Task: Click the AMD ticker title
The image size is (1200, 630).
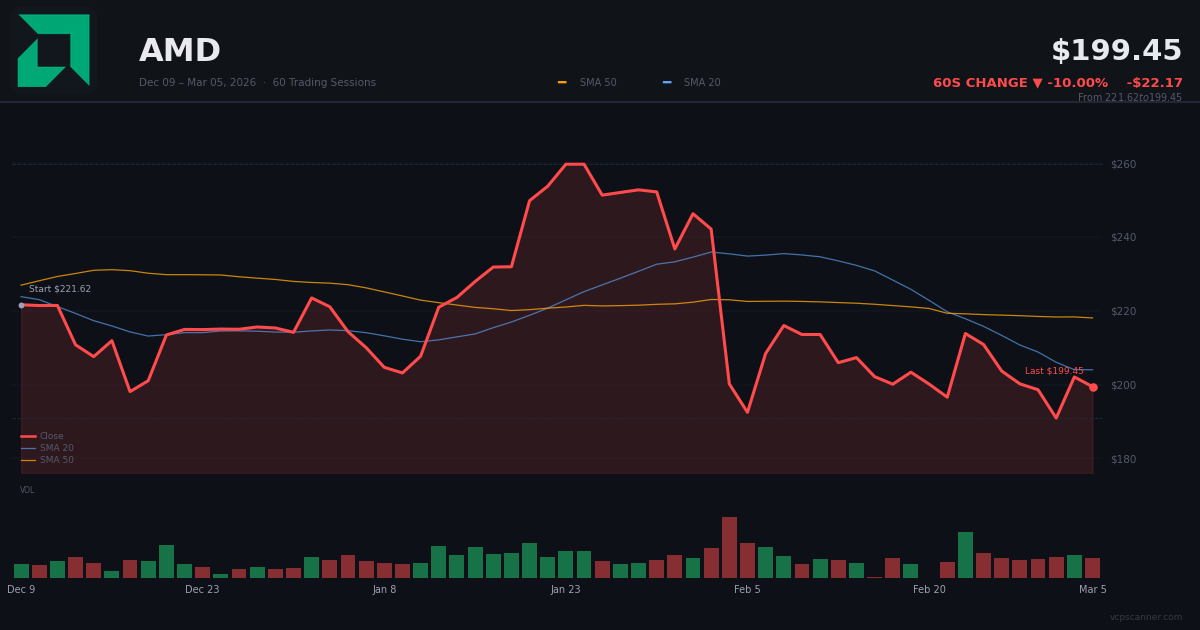Action: point(180,51)
